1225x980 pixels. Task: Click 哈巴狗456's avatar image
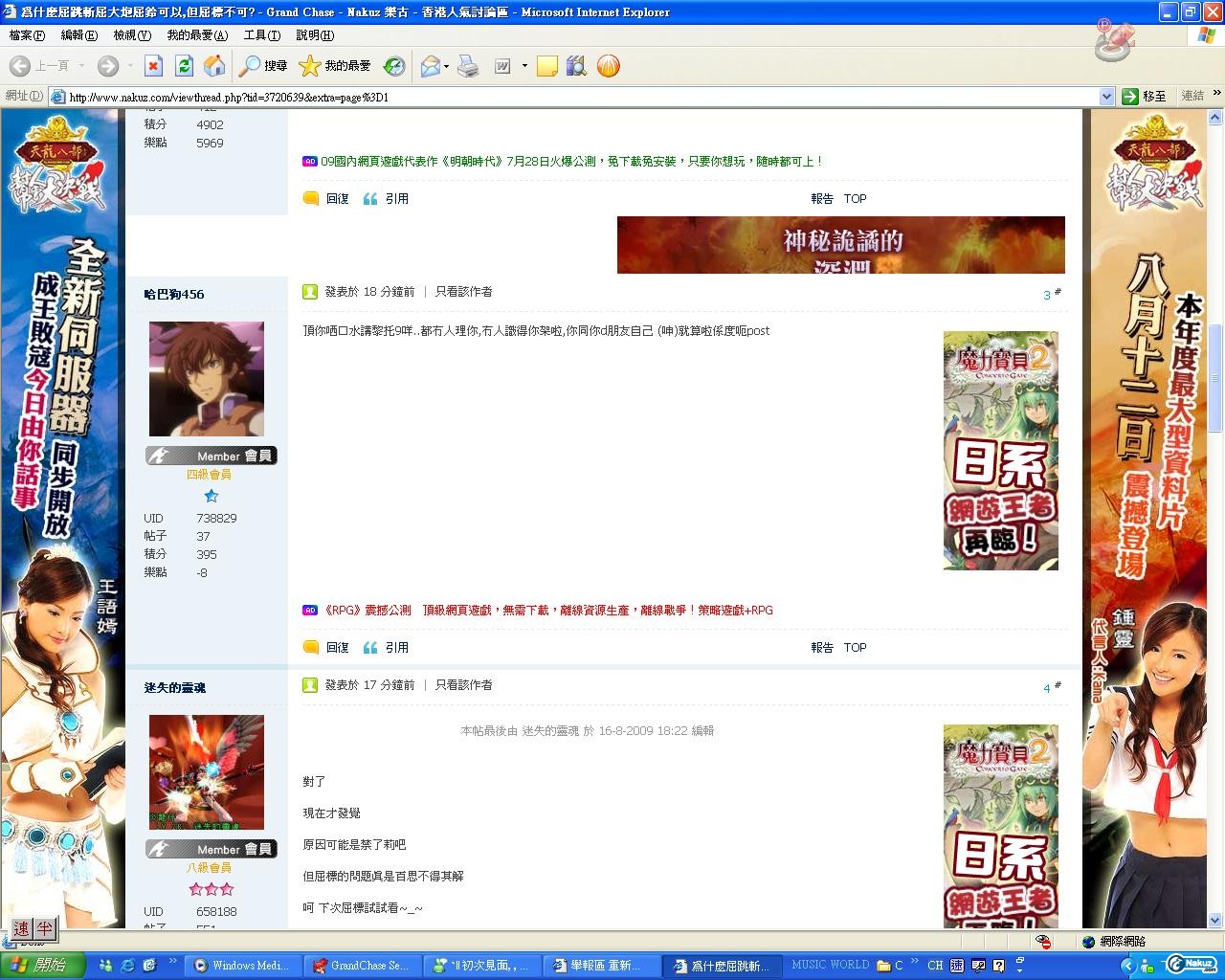point(207,379)
